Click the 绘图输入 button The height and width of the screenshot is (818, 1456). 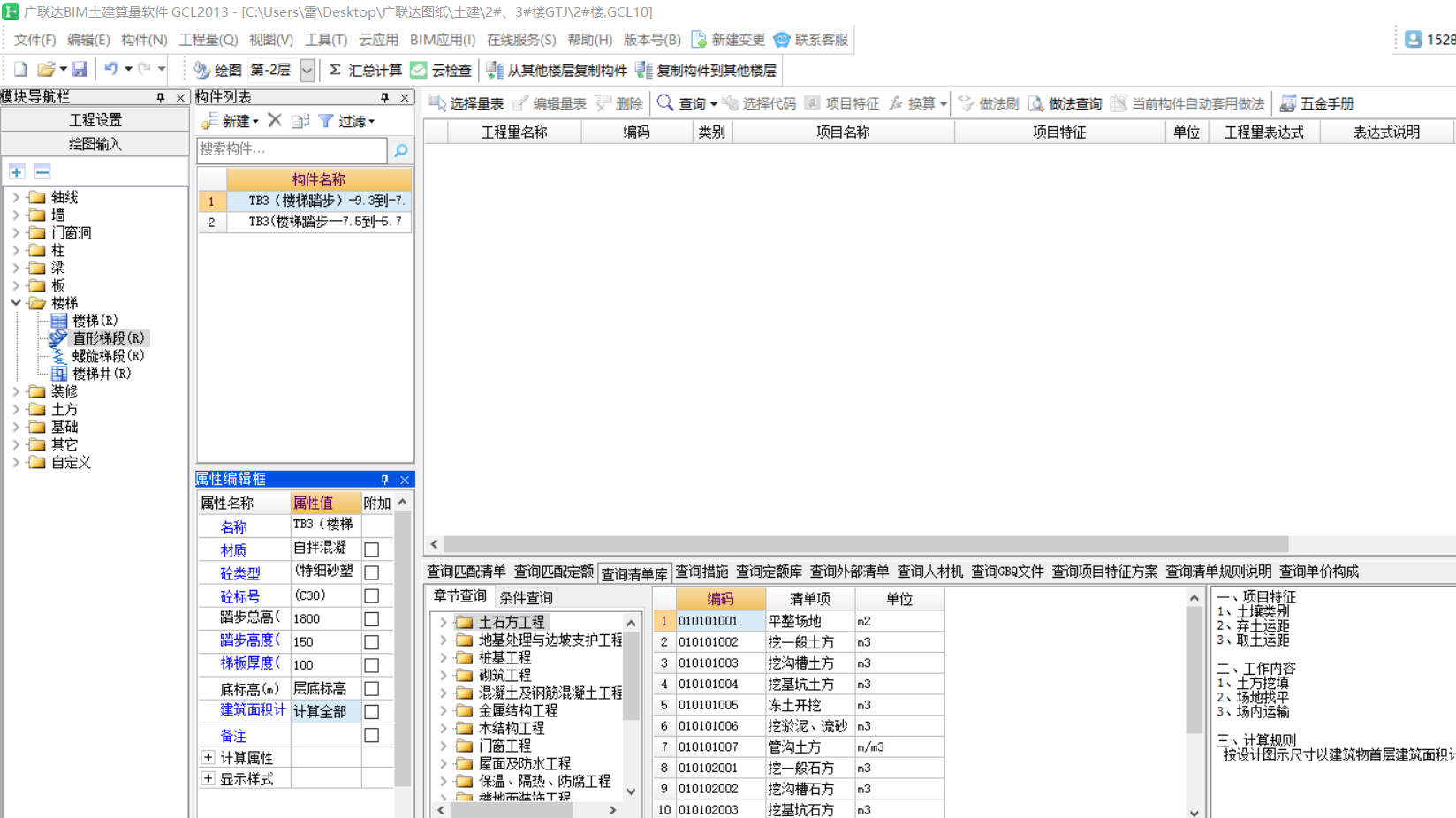pyautogui.click(x=95, y=143)
